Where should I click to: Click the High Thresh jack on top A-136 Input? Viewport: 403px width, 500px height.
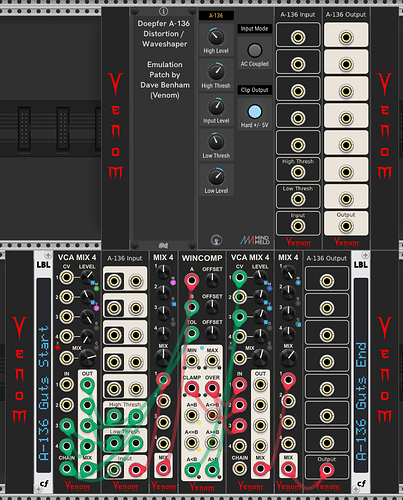298,172
